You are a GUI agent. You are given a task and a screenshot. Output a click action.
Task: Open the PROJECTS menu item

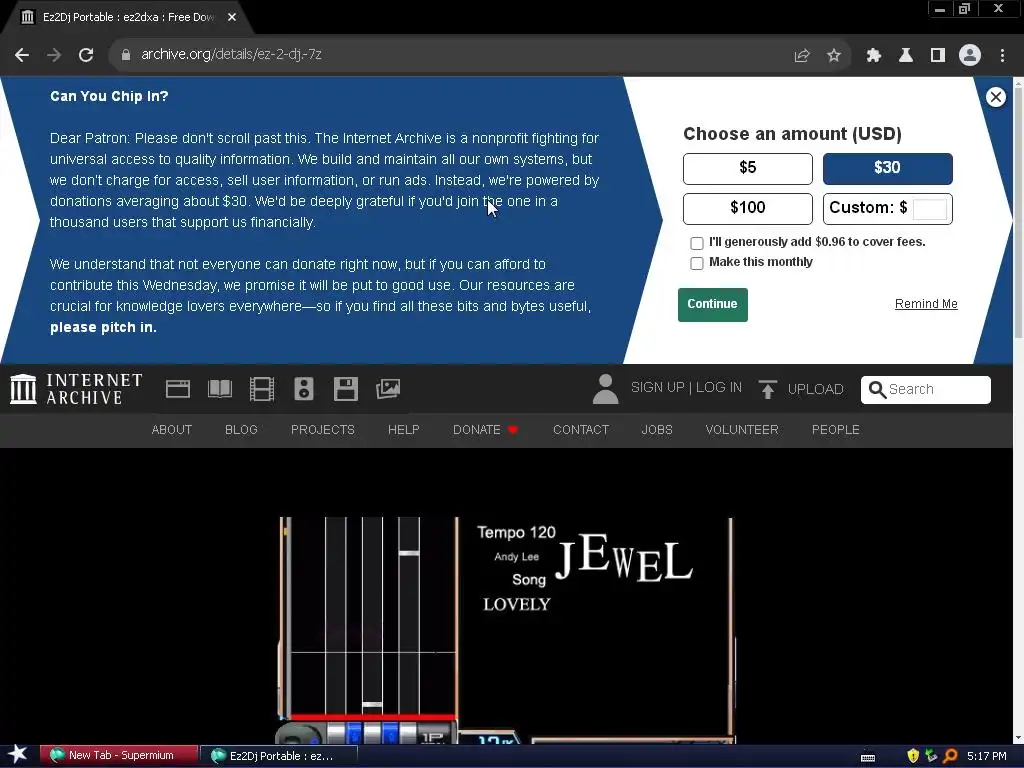click(323, 430)
